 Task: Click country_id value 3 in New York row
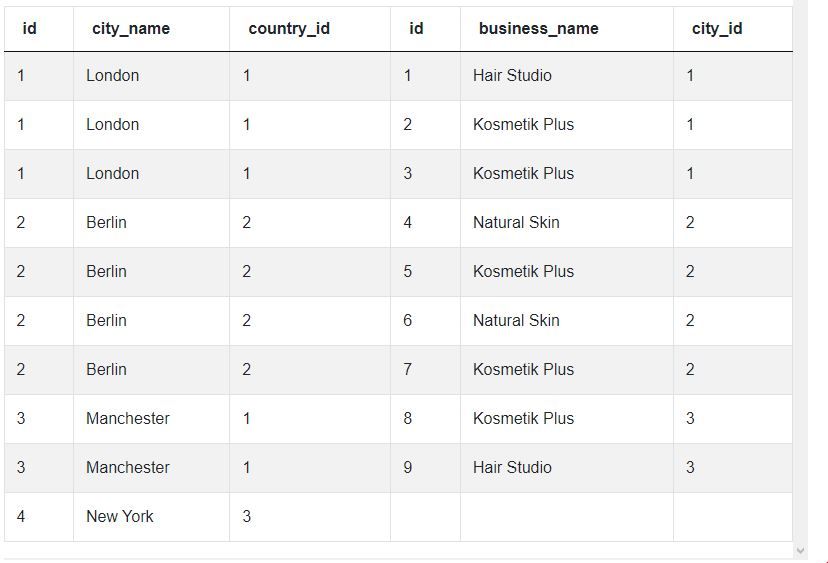(x=247, y=517)
